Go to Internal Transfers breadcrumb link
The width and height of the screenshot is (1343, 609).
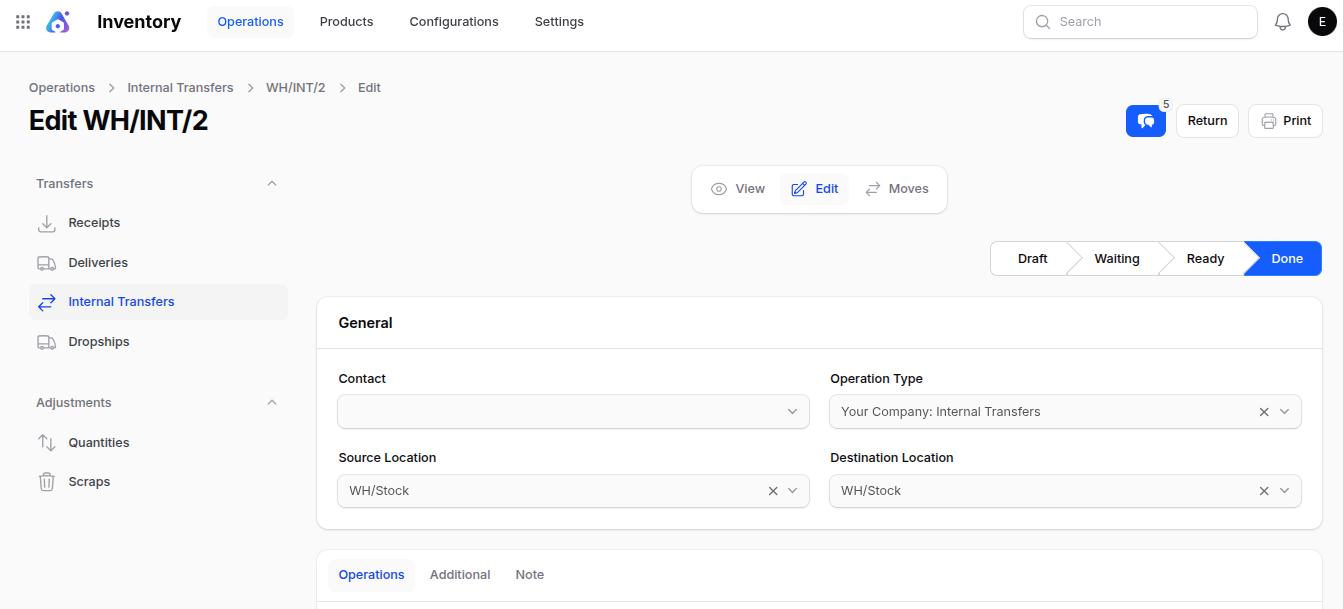click(180, 88)
